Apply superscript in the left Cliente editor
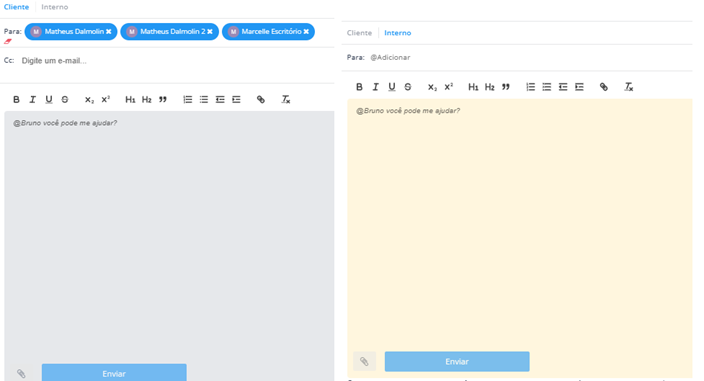The image size is (704, 381). pos(106,100)
